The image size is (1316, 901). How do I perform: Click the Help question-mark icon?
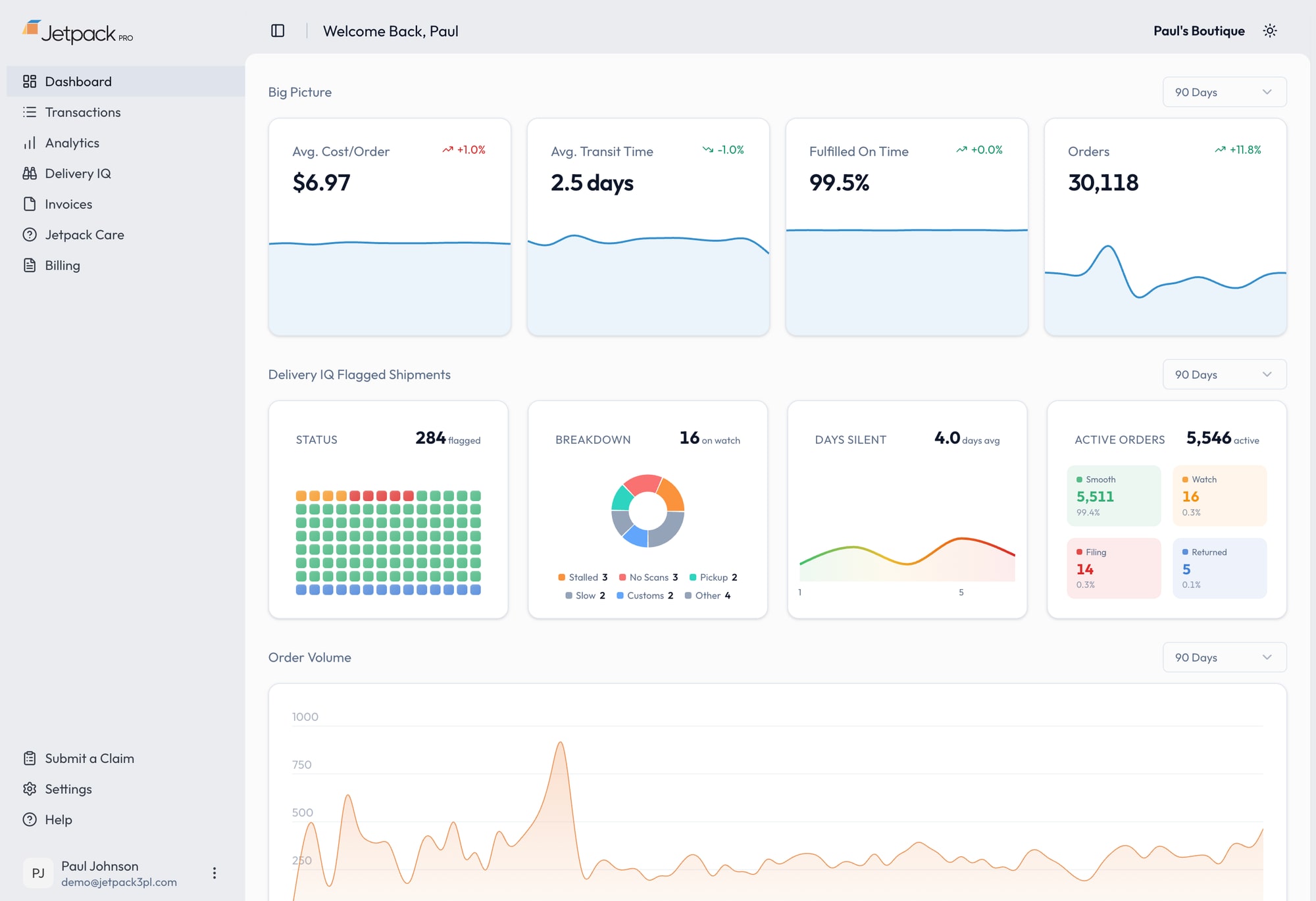tap(30, 819)
